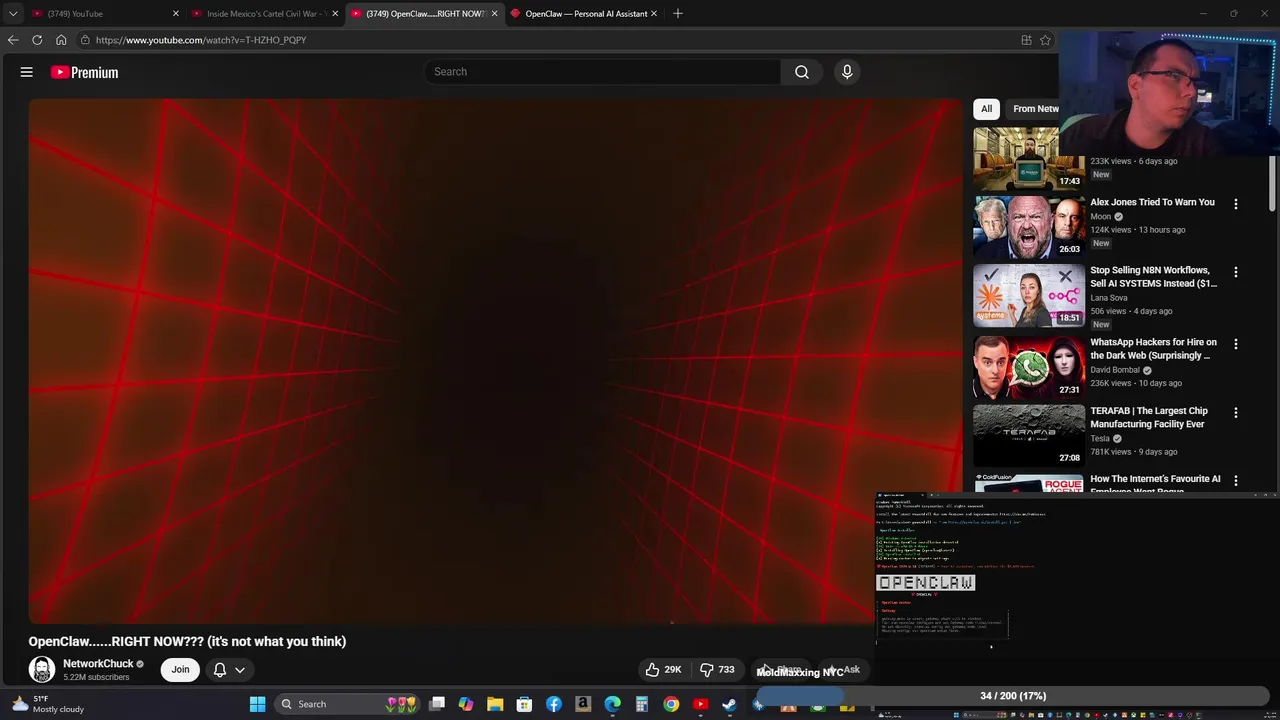The image size is (1280, 720).
Task: Open Microsoft Store from the taskbar
Action: [524, 704]
